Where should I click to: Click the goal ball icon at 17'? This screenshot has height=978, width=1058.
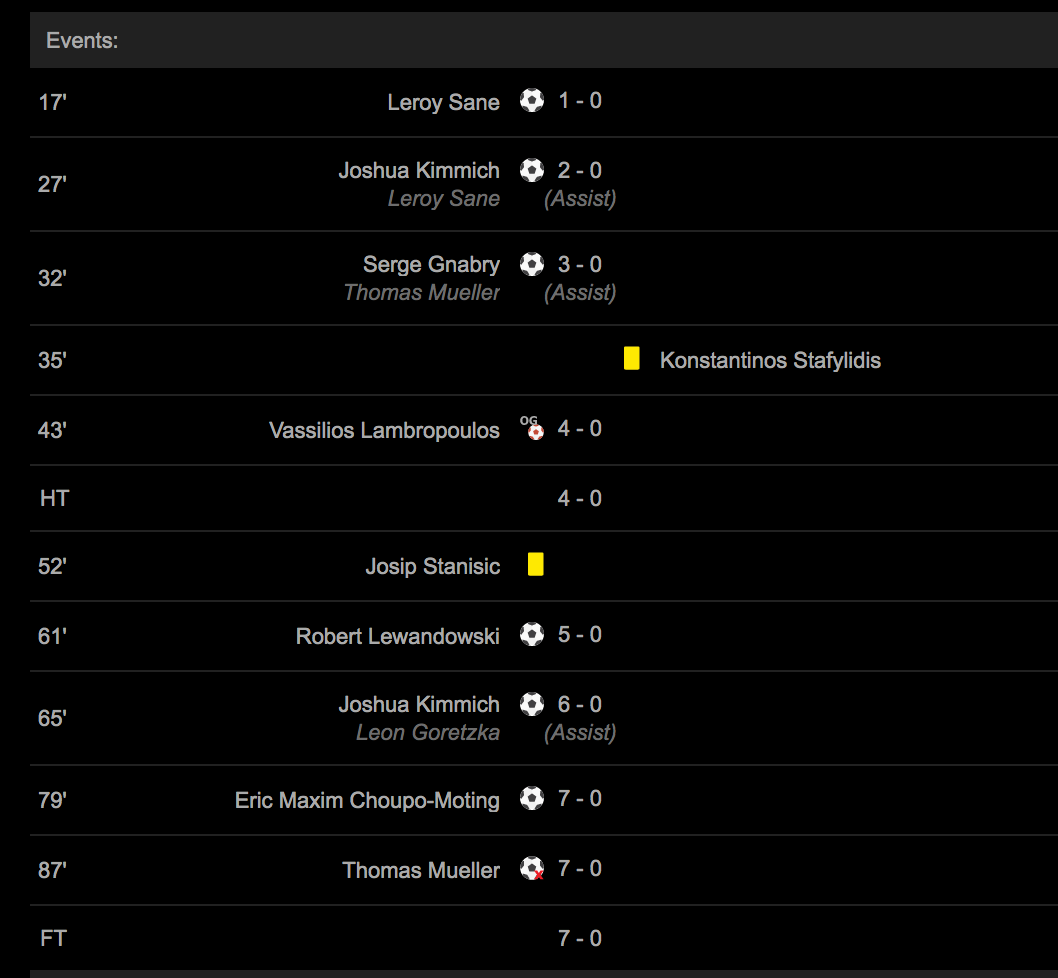[x=532, y=100]
